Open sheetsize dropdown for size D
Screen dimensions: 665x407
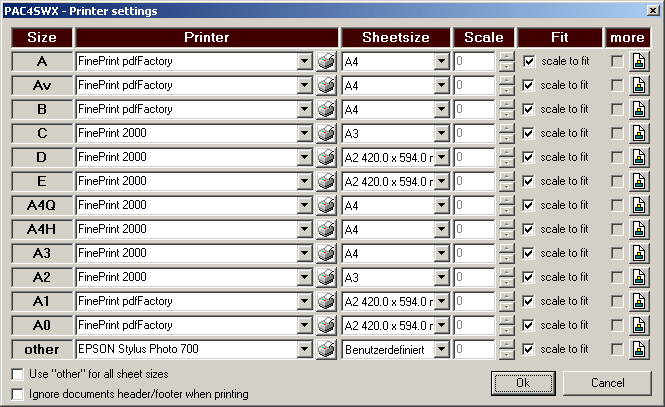[x=441, y=158]
